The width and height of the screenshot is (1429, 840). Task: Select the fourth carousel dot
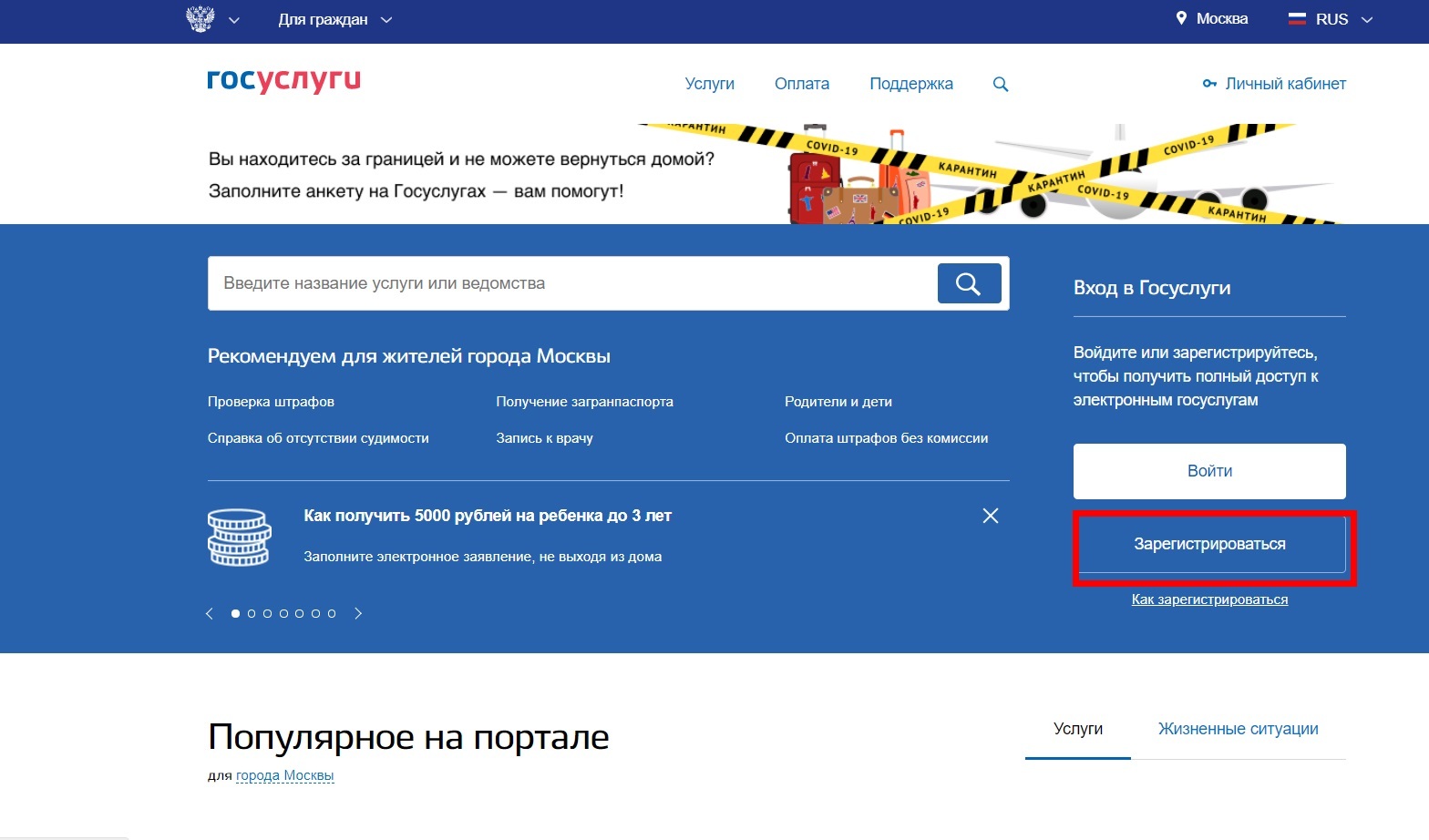(x=283, y=614)
